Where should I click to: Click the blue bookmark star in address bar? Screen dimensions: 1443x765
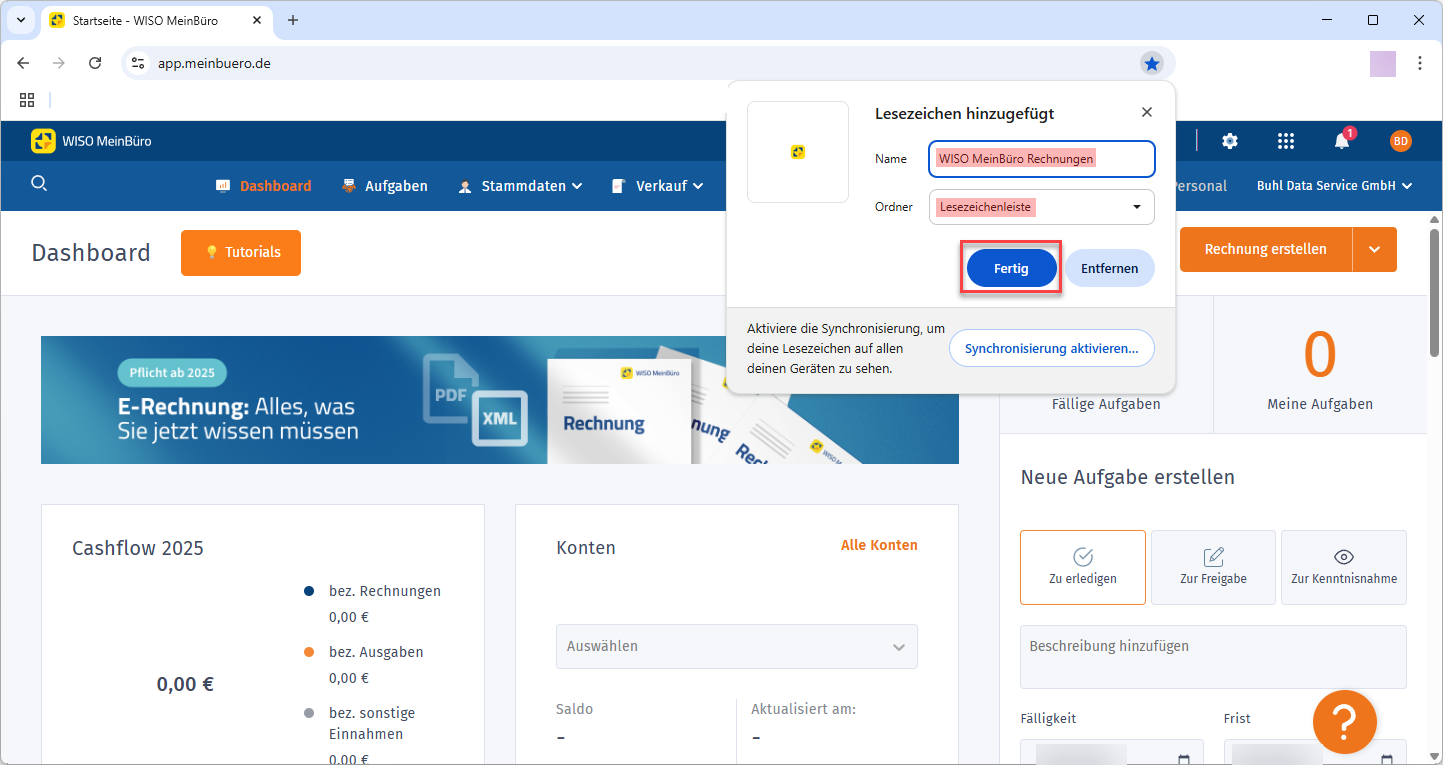1152,63
